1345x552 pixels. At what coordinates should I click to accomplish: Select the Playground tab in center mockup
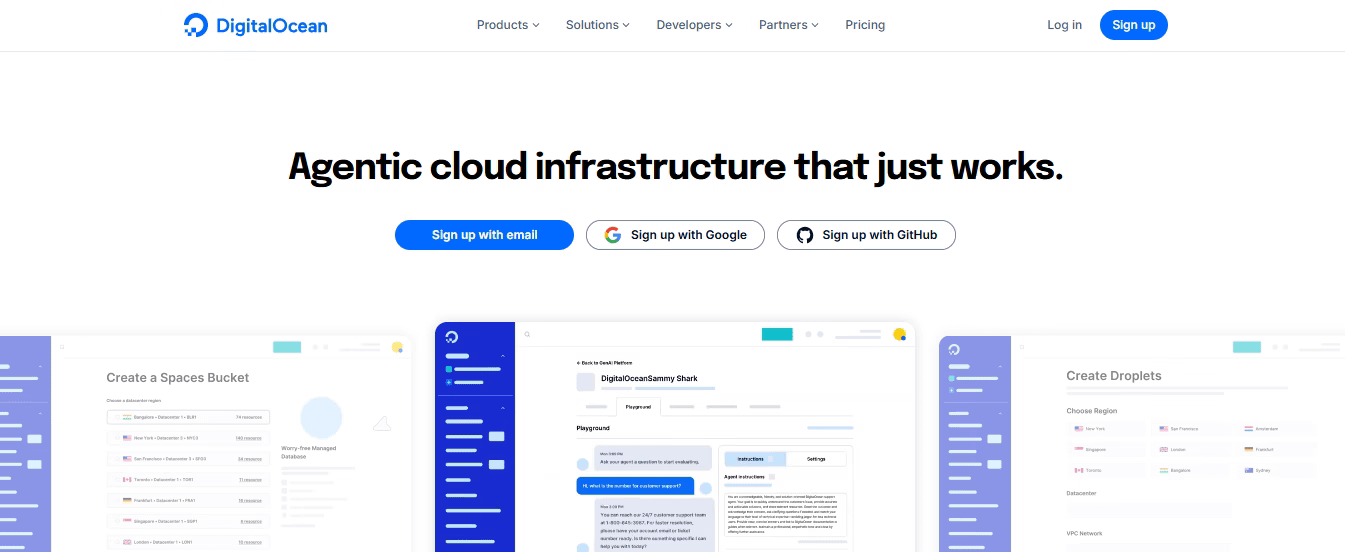click(638, 407)
